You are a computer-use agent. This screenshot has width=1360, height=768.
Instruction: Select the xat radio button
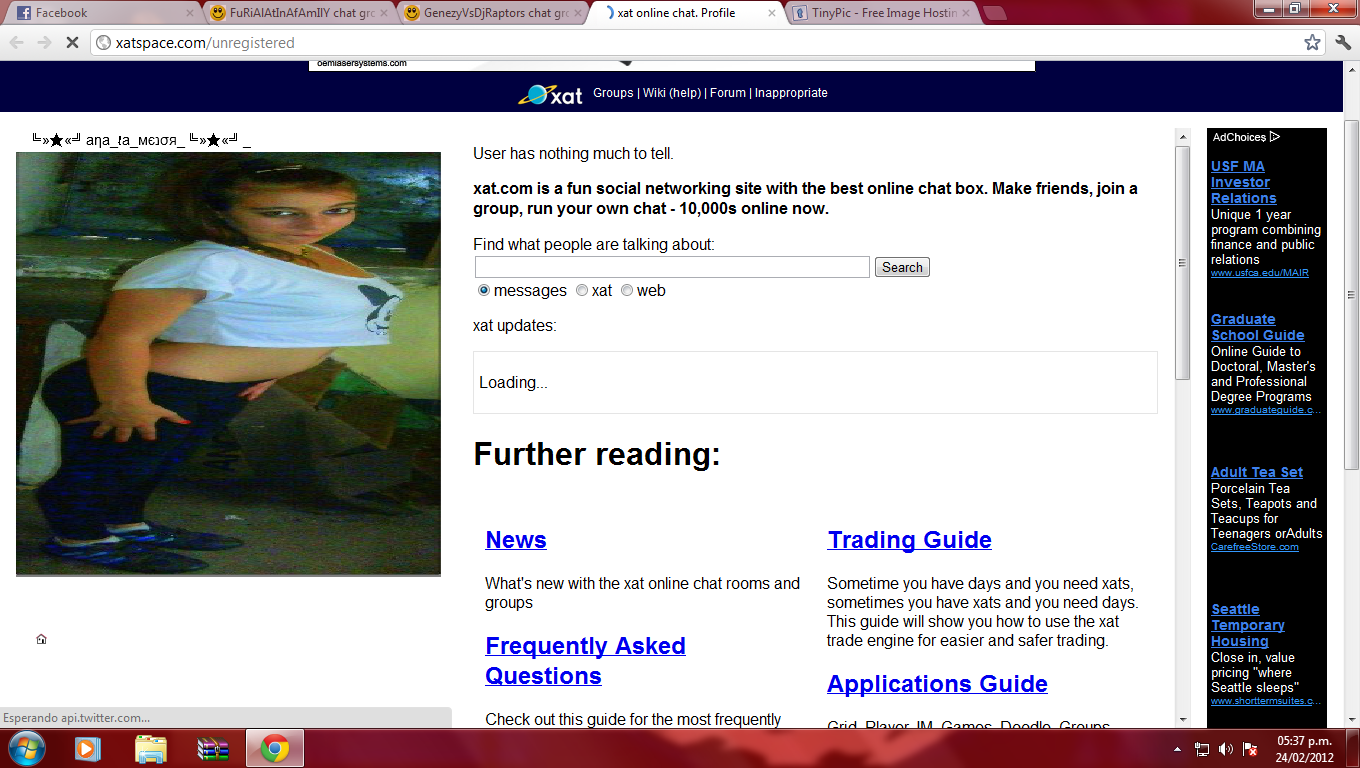click(582, 291)
